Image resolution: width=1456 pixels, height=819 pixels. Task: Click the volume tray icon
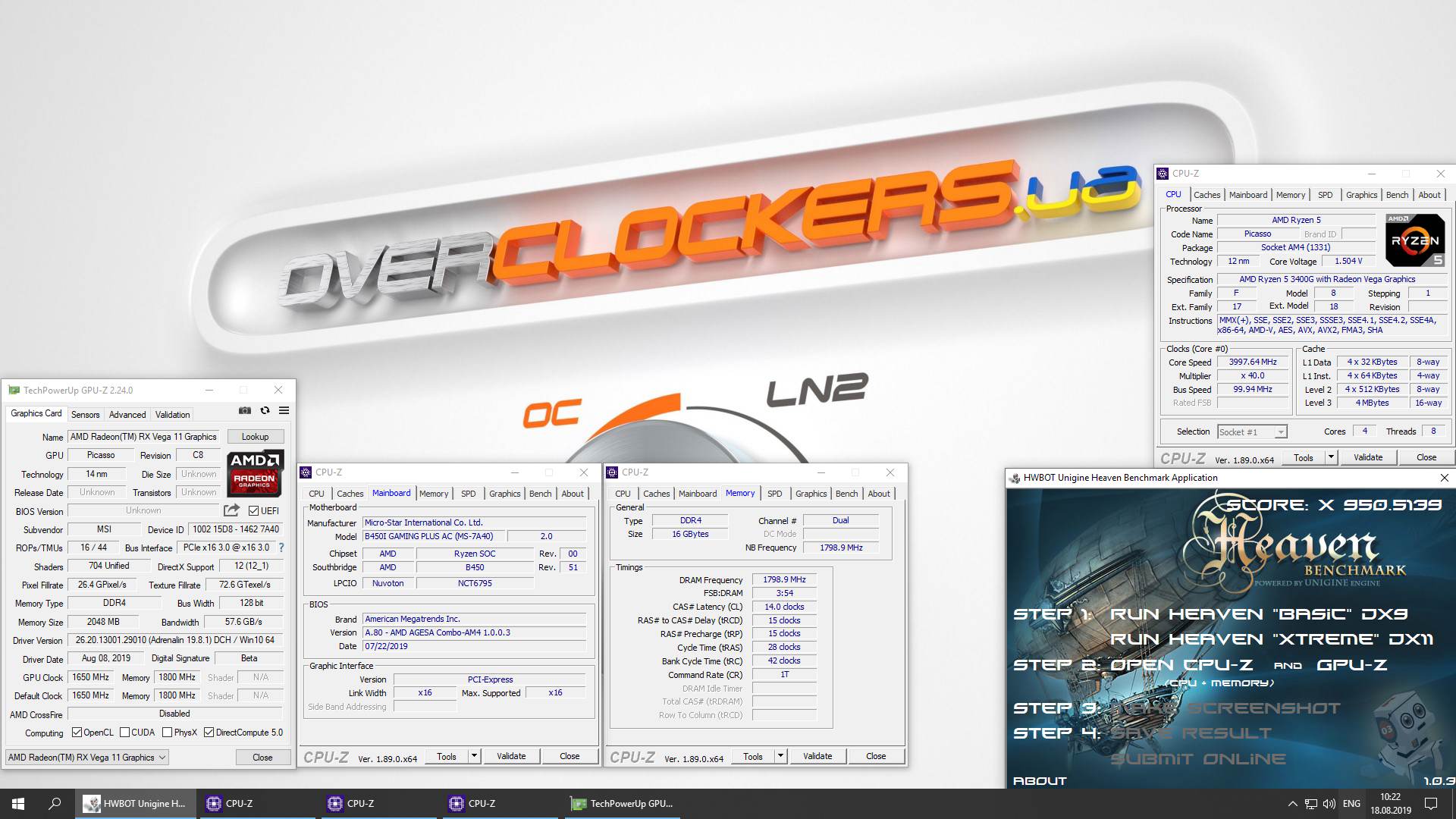1329,804
